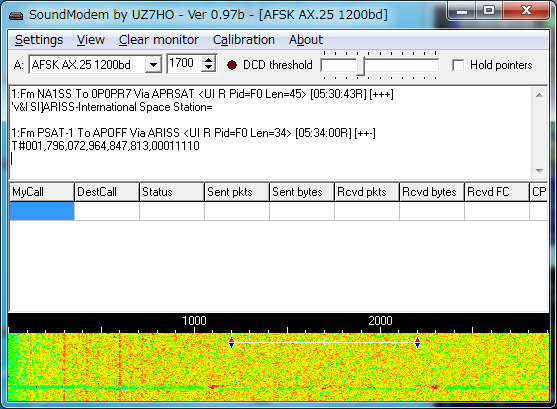Open the View menu
This screenshot has width=557, height=409.
tap(91, 40)
